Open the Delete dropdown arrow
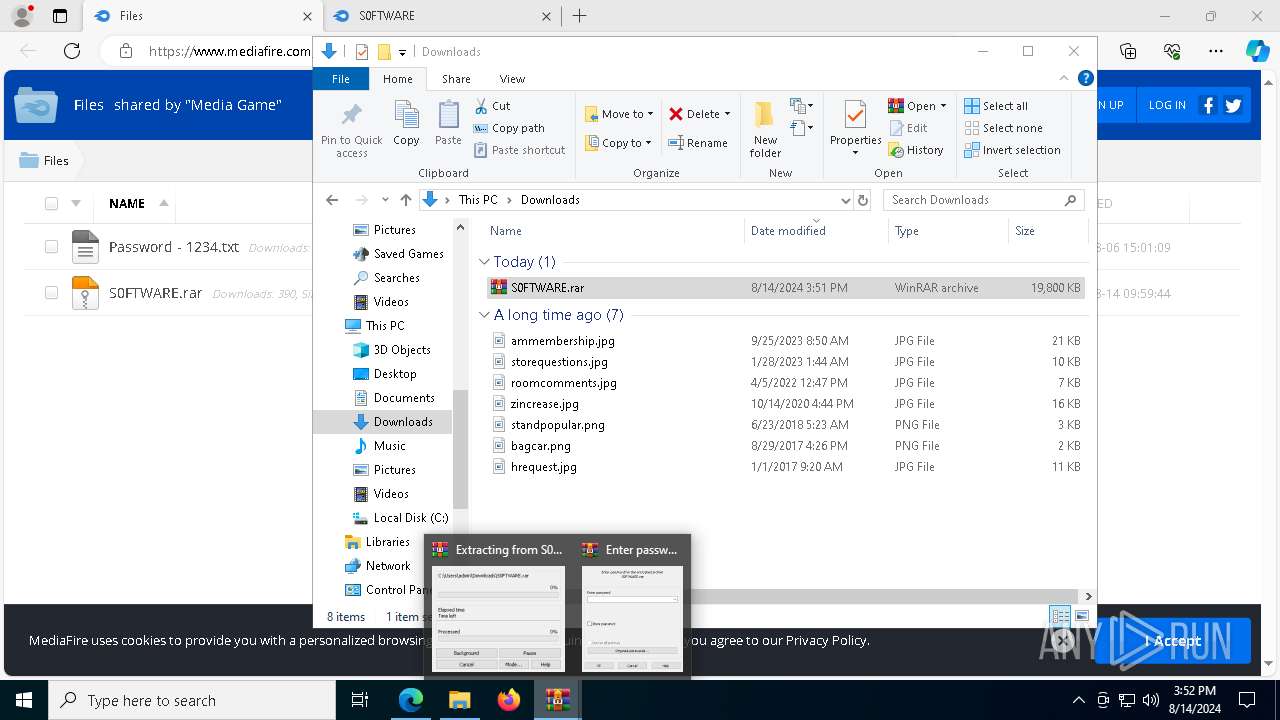 click(x=727, y=114)
